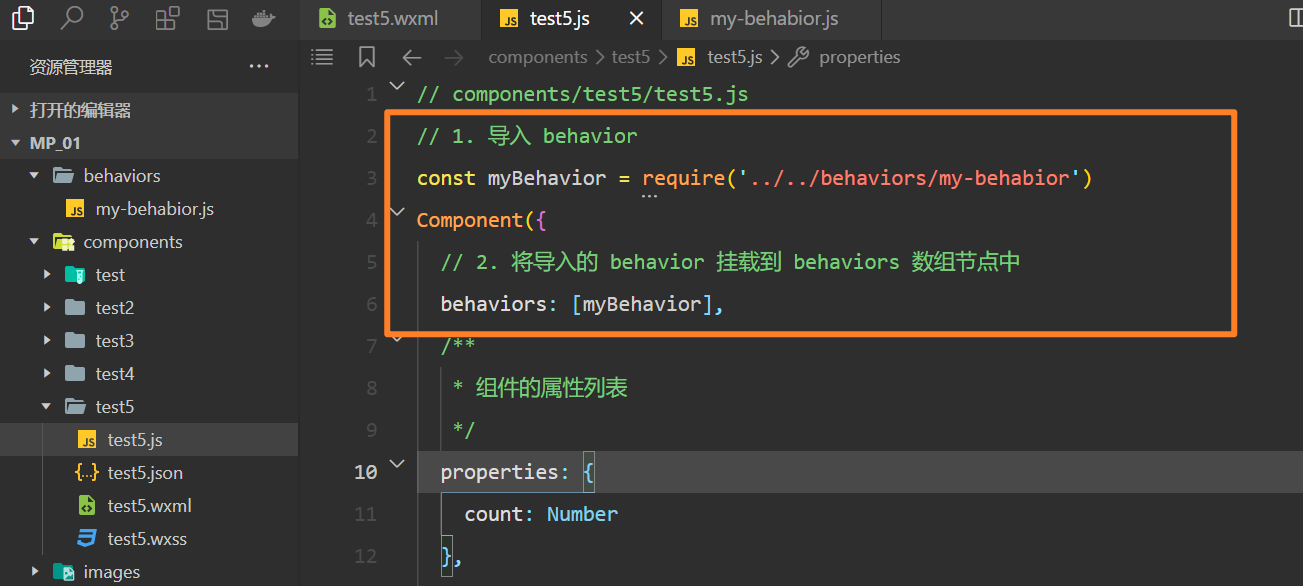Screen dimensions: 1303x586
Task: Expand the 打开的编辑器 section
Action: point(149,110)
